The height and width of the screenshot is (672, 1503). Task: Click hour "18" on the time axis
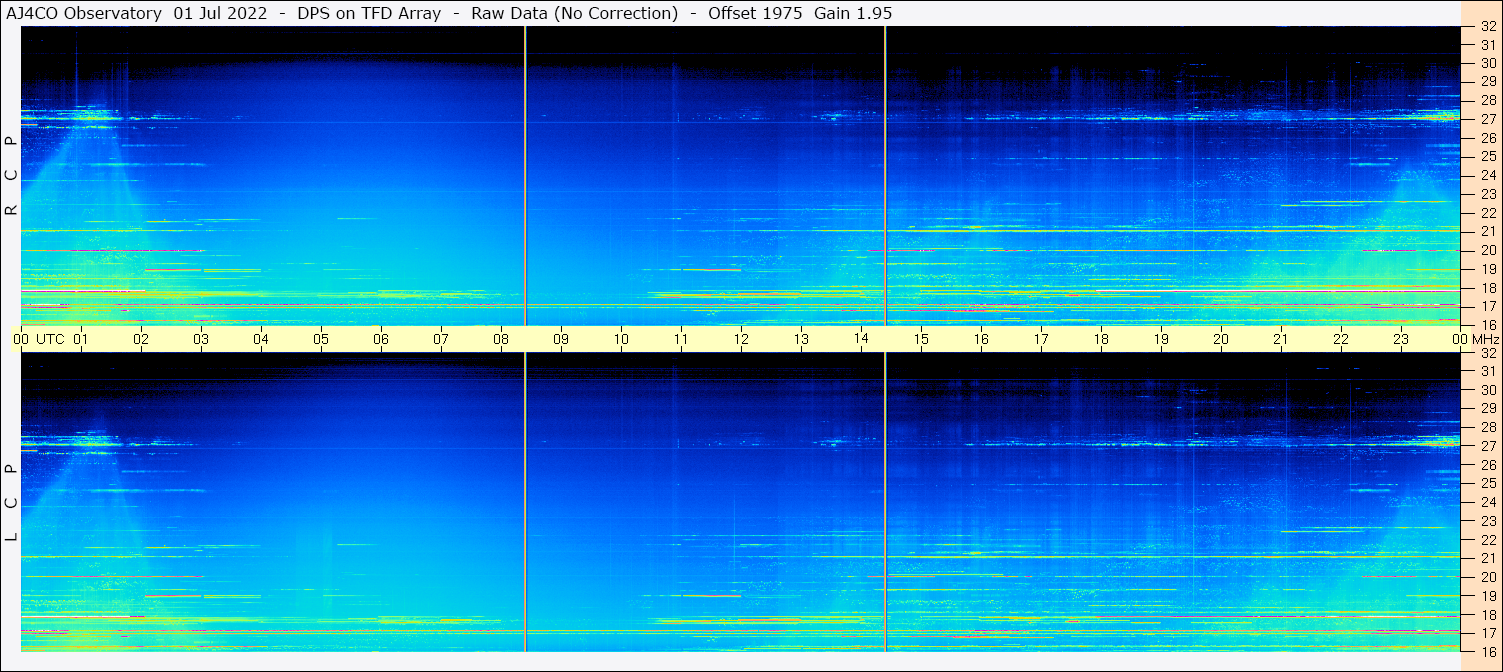pos(1101,339)
